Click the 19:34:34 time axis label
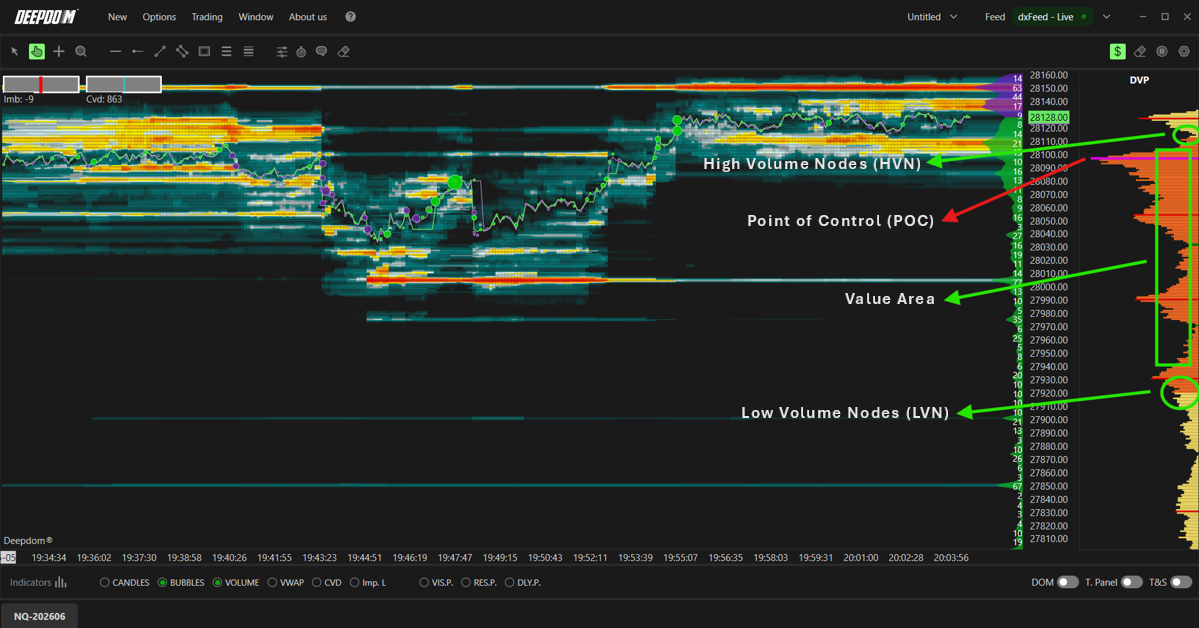 click(x=49, y=558)
